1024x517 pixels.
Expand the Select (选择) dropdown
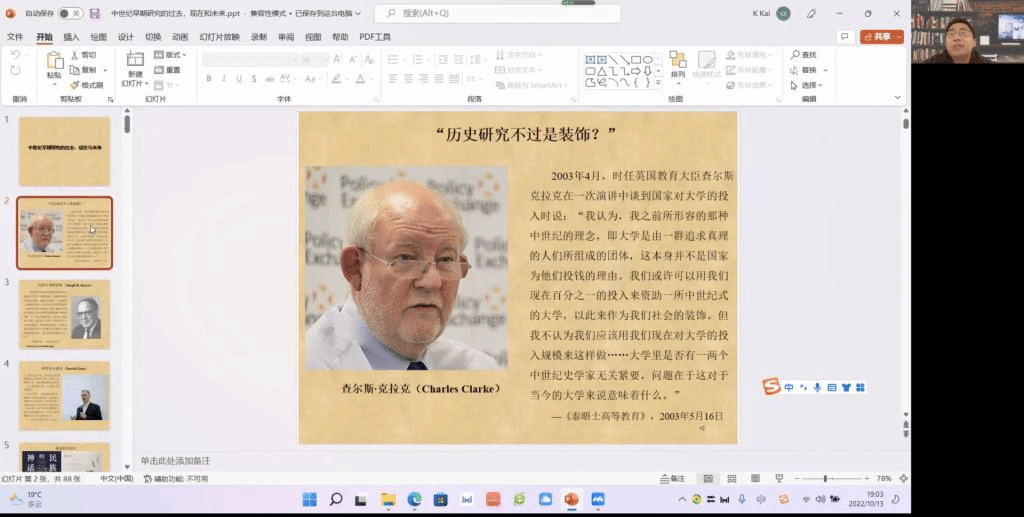(x=812, y=85)
